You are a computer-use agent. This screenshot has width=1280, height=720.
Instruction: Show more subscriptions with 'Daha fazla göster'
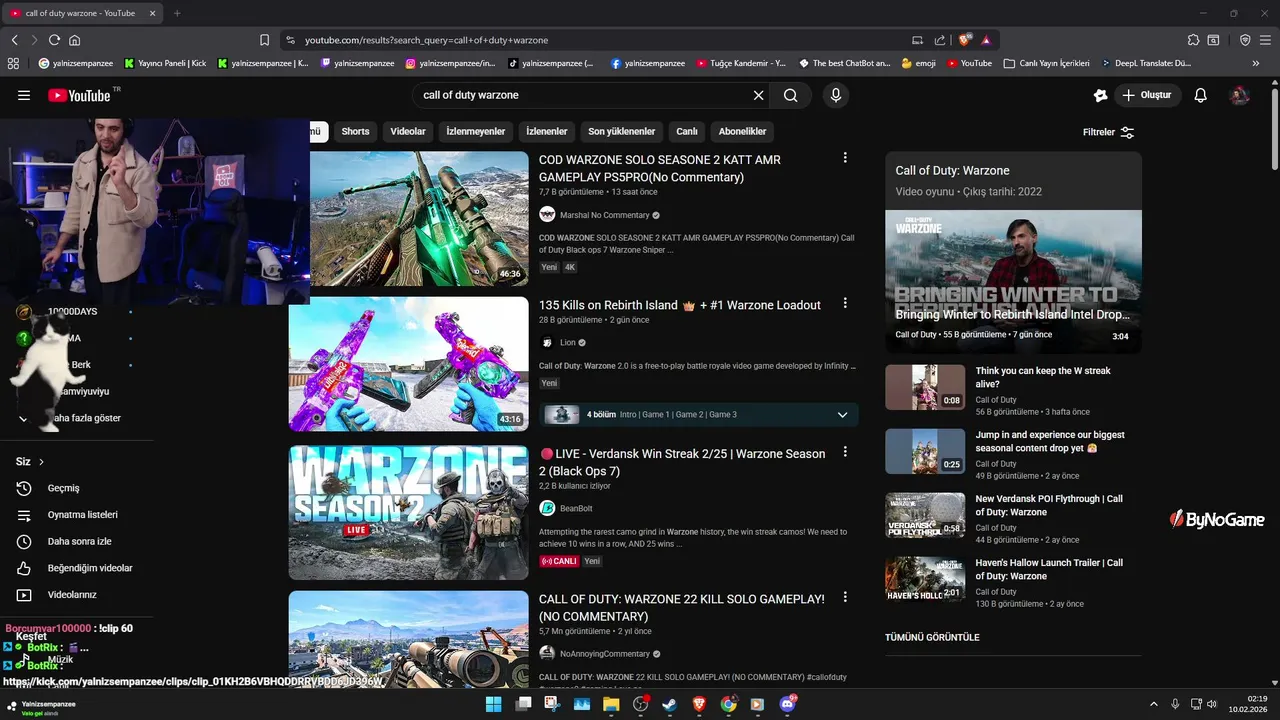click(68, 418)
